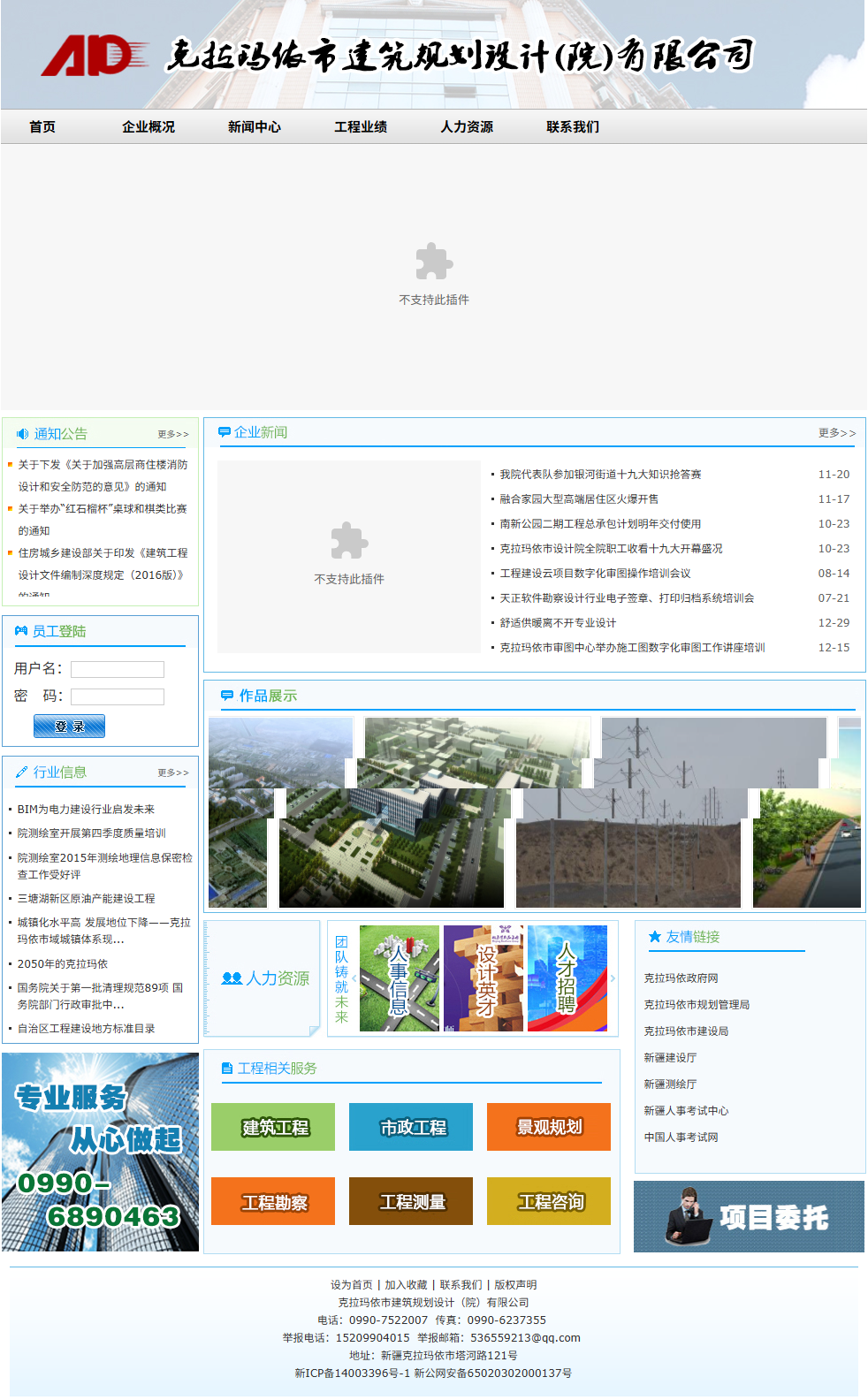Open friendly link 新疆测绘厅

pyautogui.click(x=670, y=1084)
